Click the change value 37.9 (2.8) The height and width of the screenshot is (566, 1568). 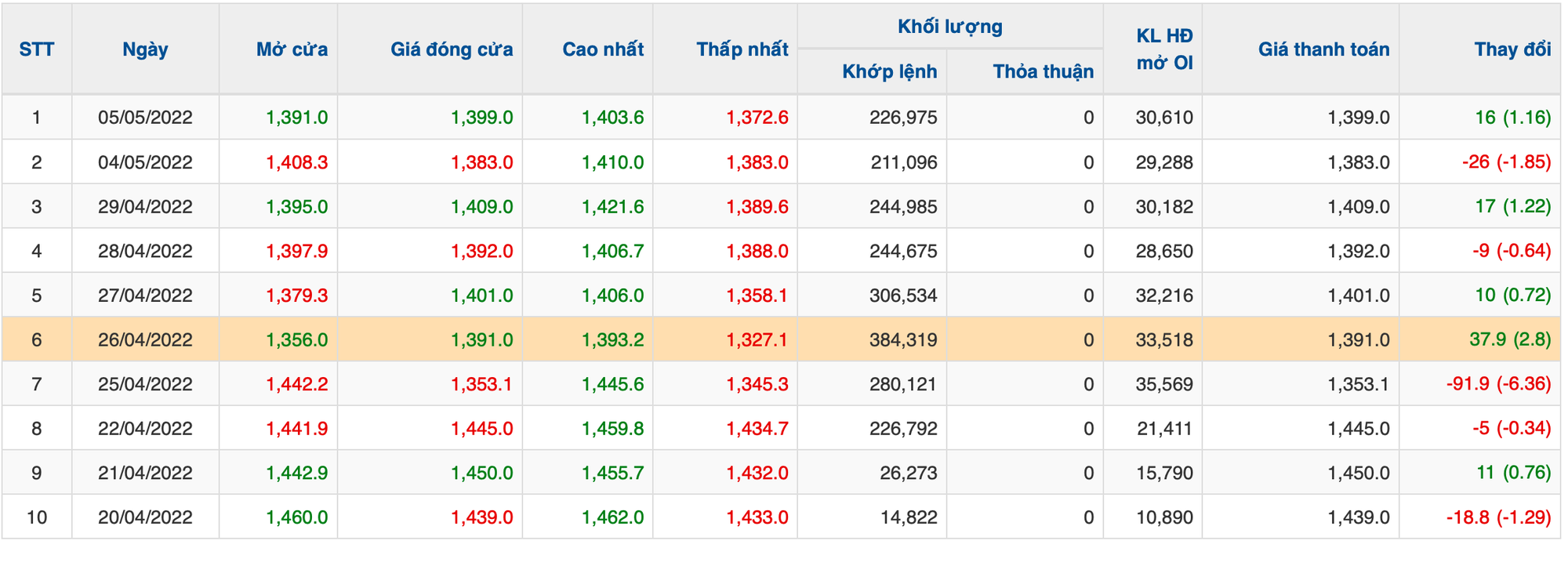[x=1511, y=339]
